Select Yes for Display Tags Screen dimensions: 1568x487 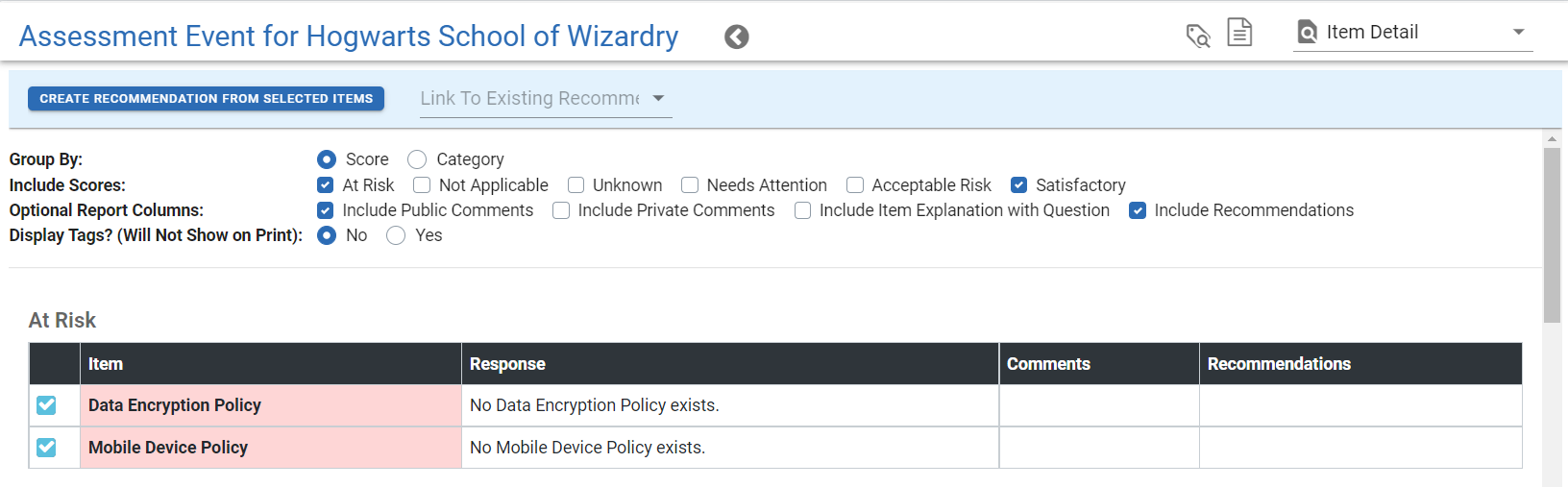pos(396,235)
